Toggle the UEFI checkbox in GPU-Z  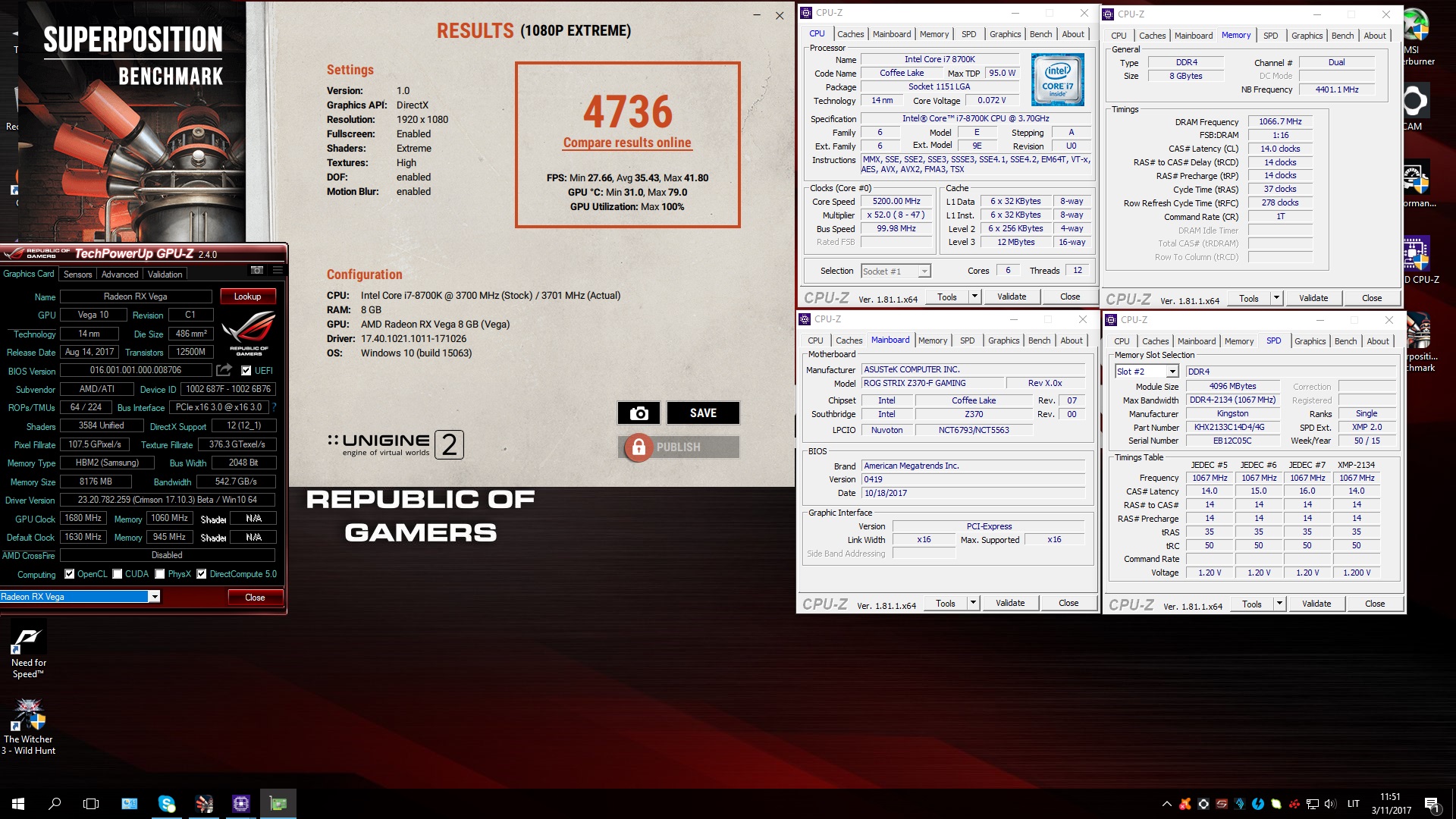coord(246,371)
